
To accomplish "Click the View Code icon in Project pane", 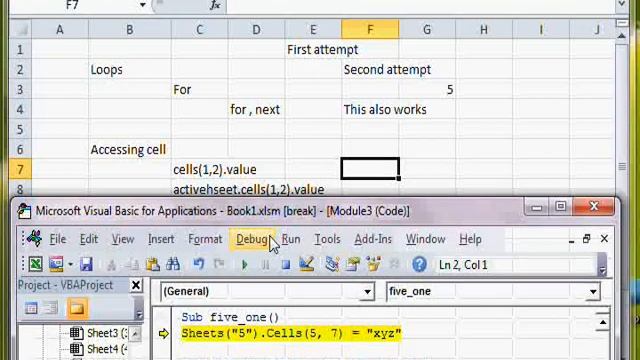I will click(31, 308).
